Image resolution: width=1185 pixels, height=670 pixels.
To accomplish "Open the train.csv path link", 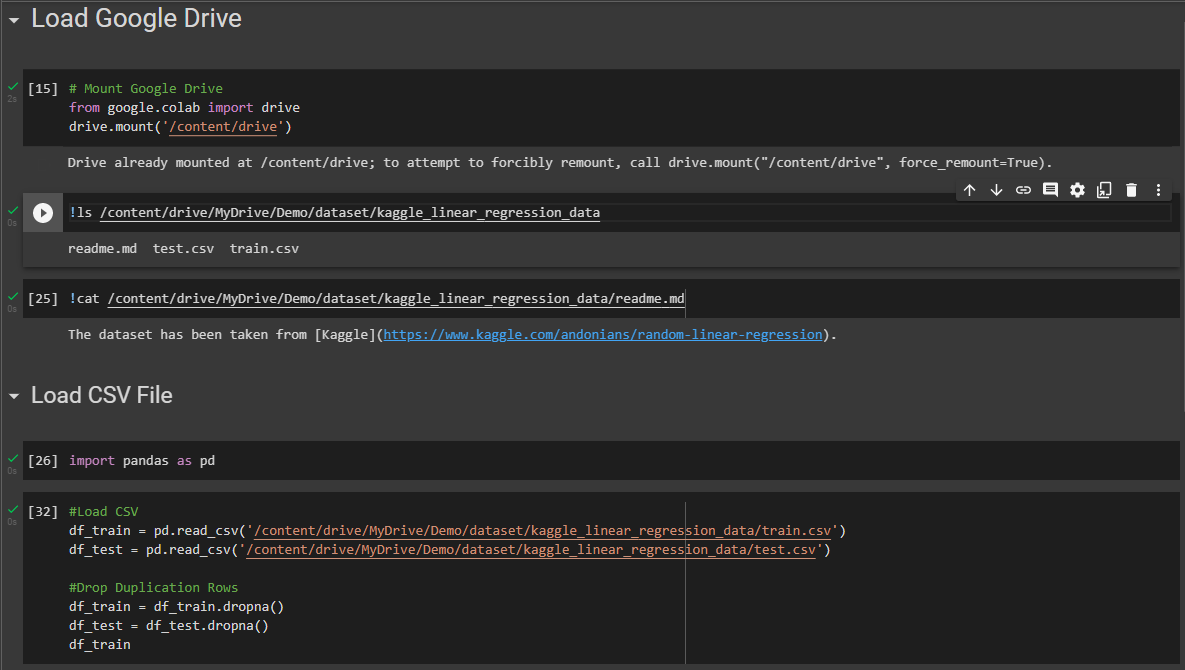I will 545,530.
